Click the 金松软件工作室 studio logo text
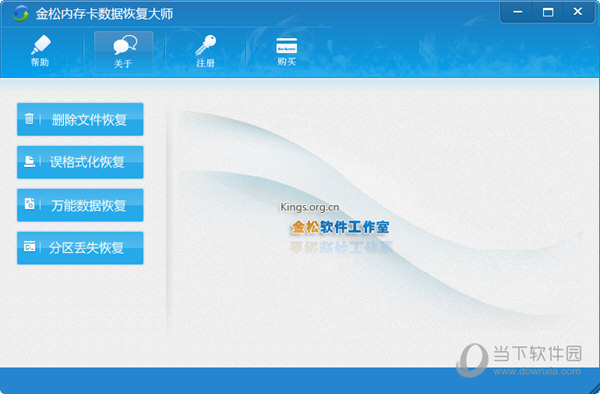This screenshot has height=394, width=600. click(x=341, y=227)
